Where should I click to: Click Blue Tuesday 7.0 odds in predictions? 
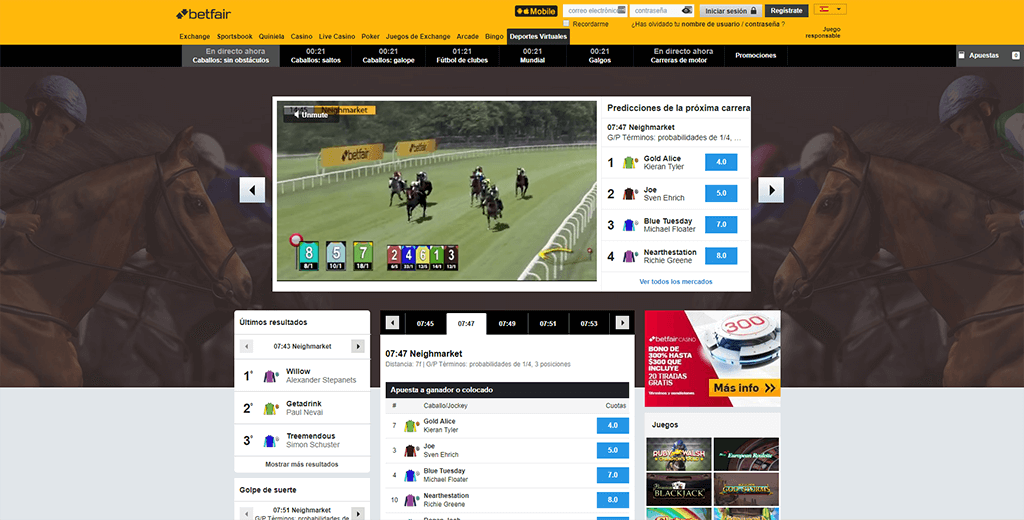(721, 225)
